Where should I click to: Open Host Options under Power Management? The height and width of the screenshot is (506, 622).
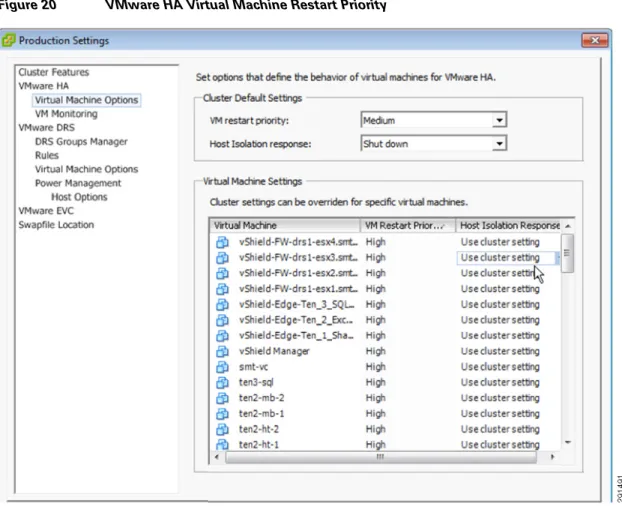(x=79, y=197)
